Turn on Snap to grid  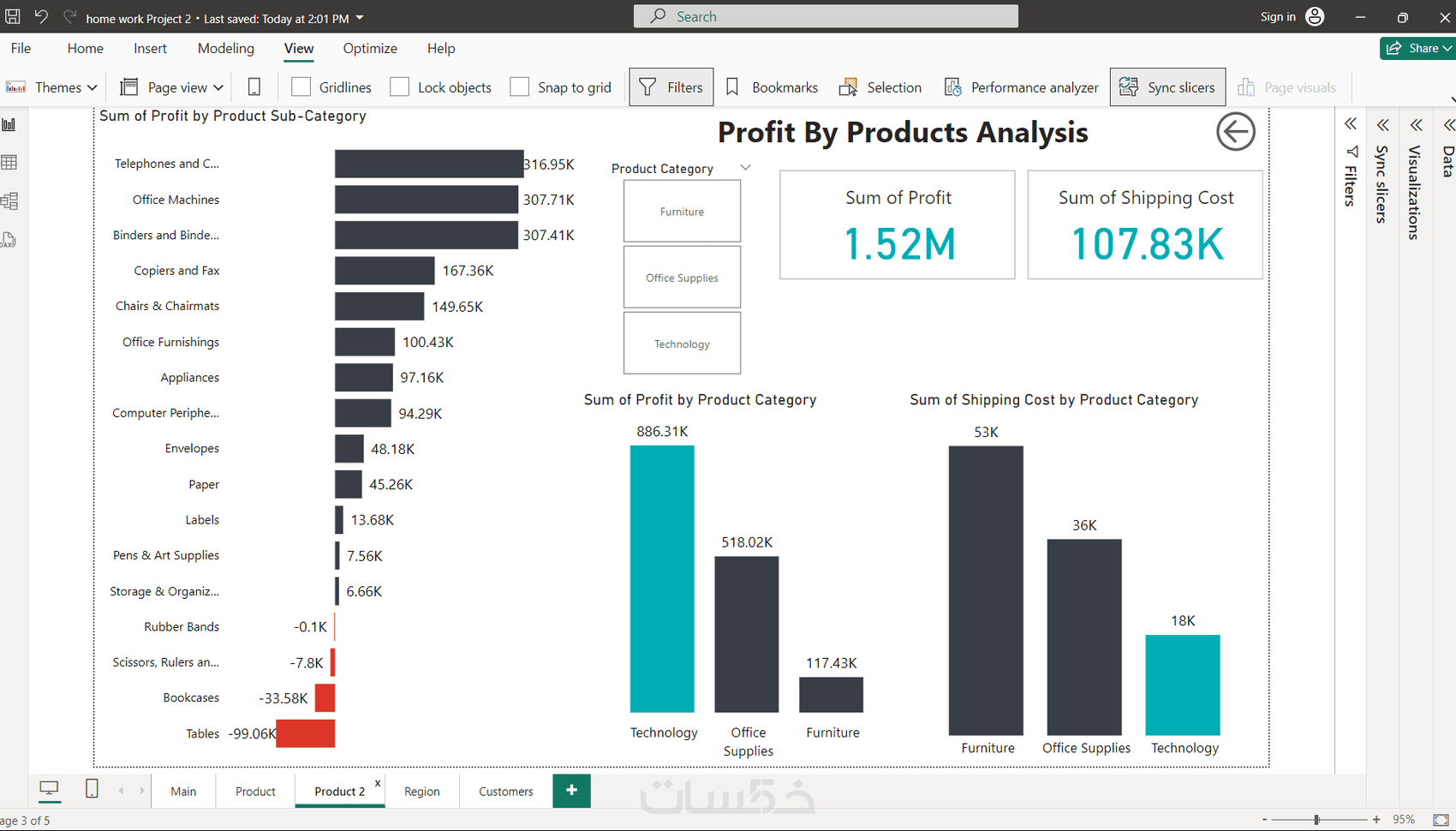coord(520,87)
